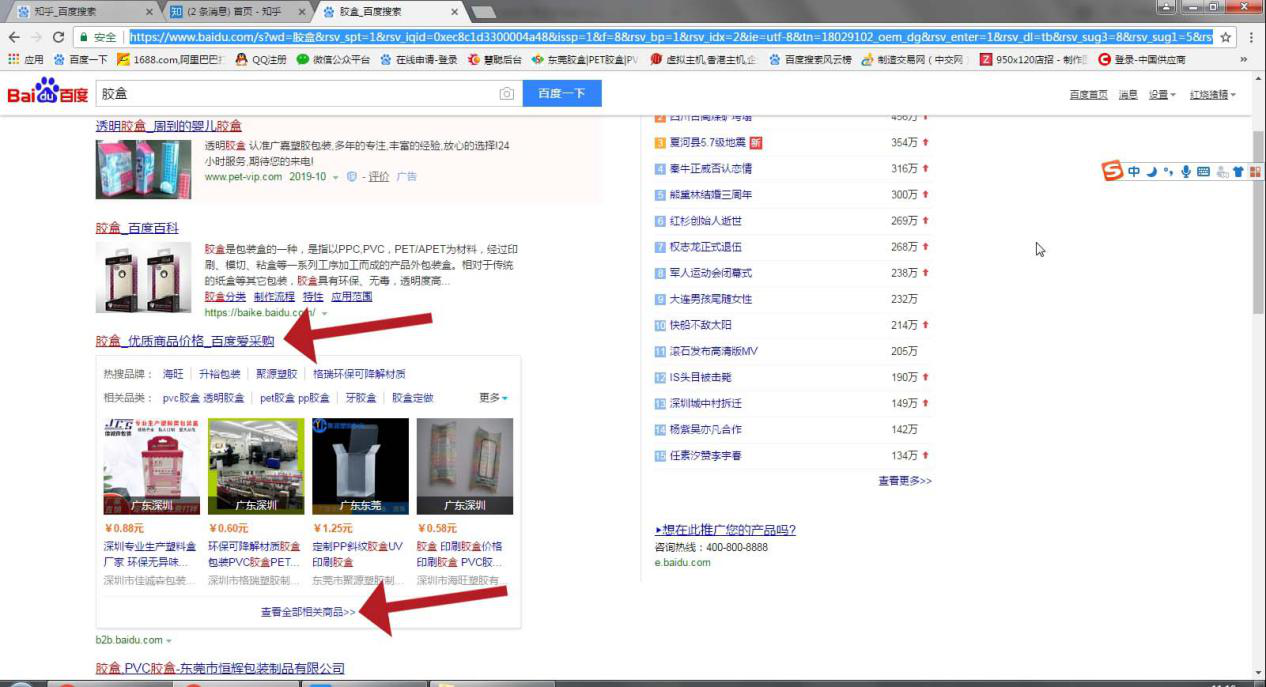The height and width of the screenshot is (687, 1266).
Task: Open the 透明胶盒_周到的婴儿胶盒 result
Action: (168, 126)
